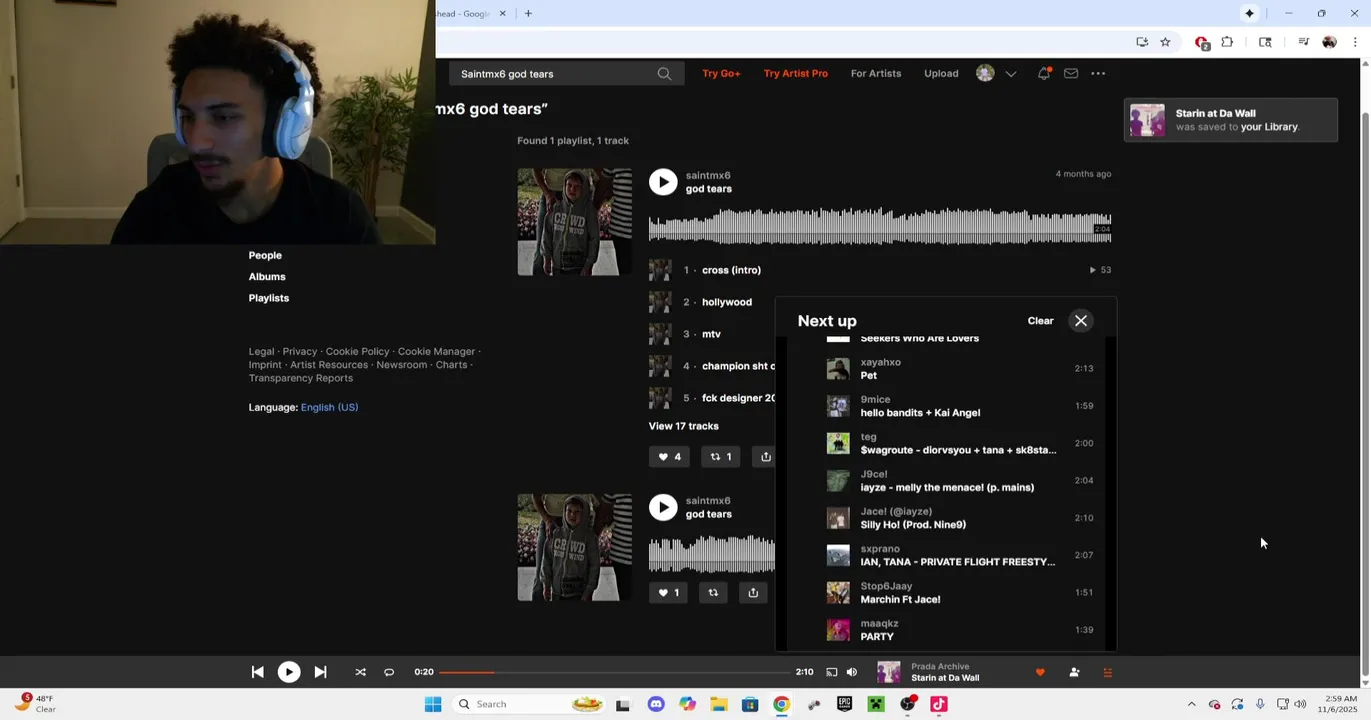The height and width of the screenshot is (720, 1371).
Task: Open a new browser tab
Action: (x=528, y=14)
